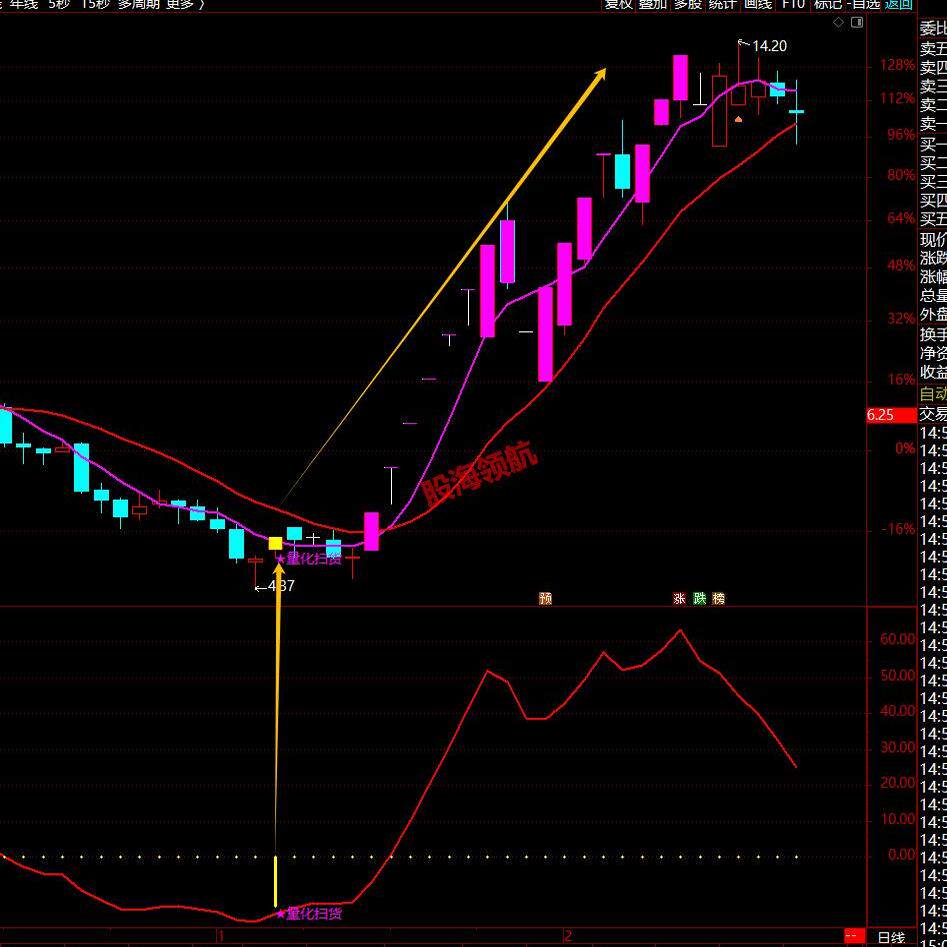Click the red 6.25 price tag on the axis
The image size is (947, 947).
coord(891,416)
